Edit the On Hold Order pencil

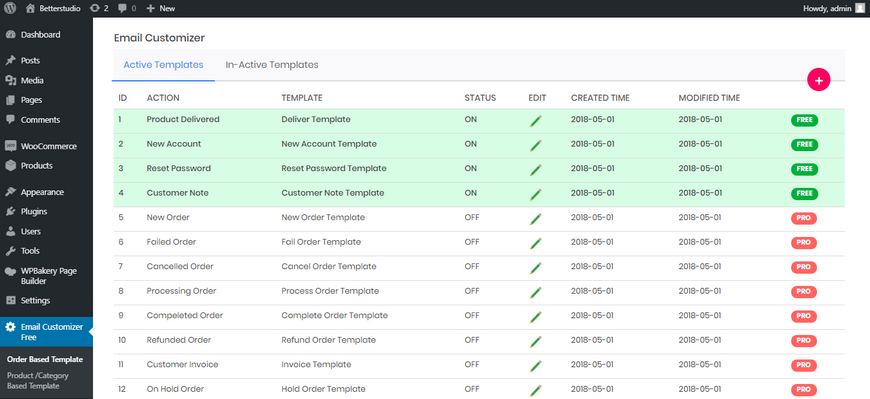point(535,390)
